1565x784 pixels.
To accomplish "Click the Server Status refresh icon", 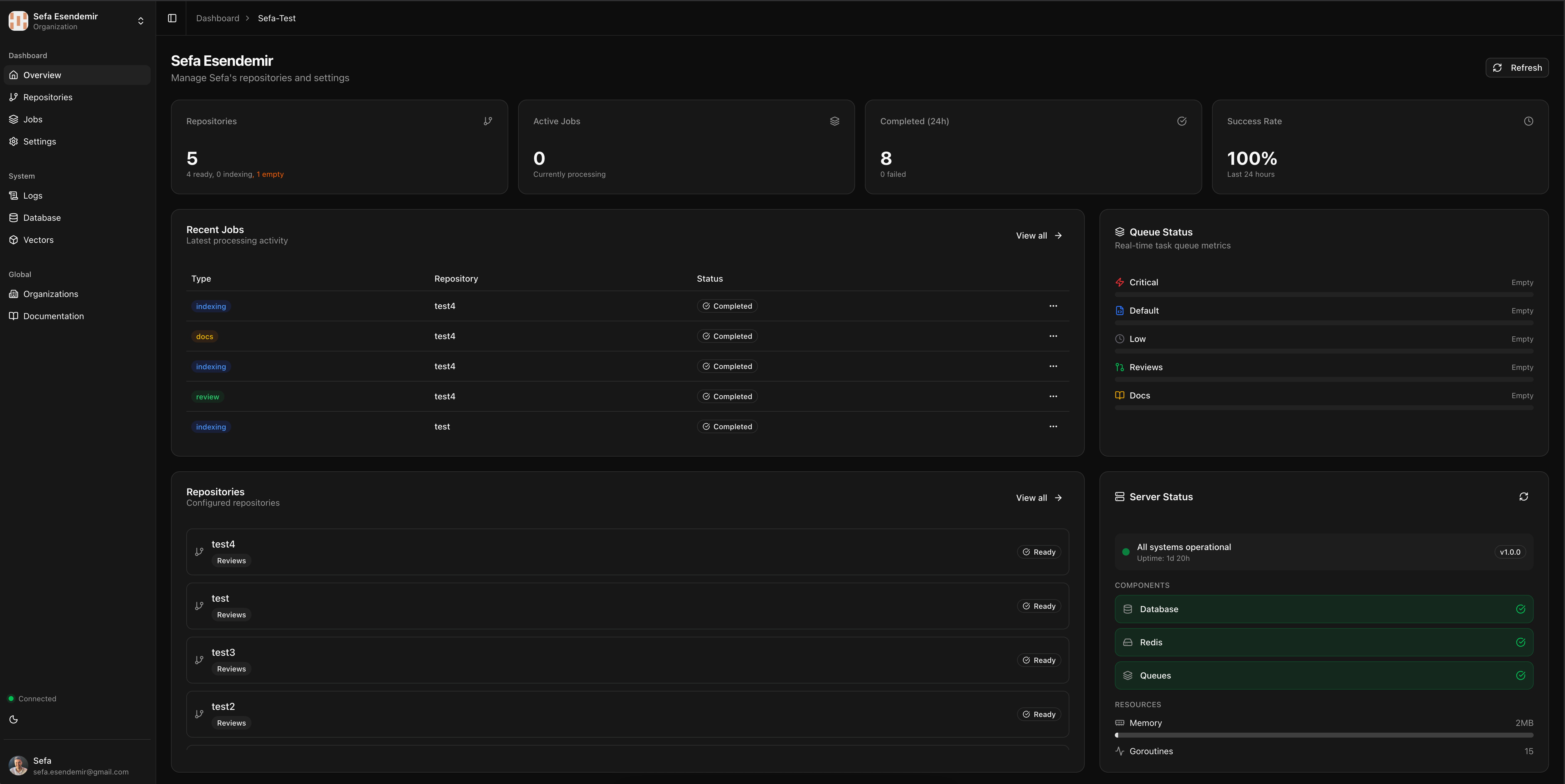I will tap(1523, 497).
